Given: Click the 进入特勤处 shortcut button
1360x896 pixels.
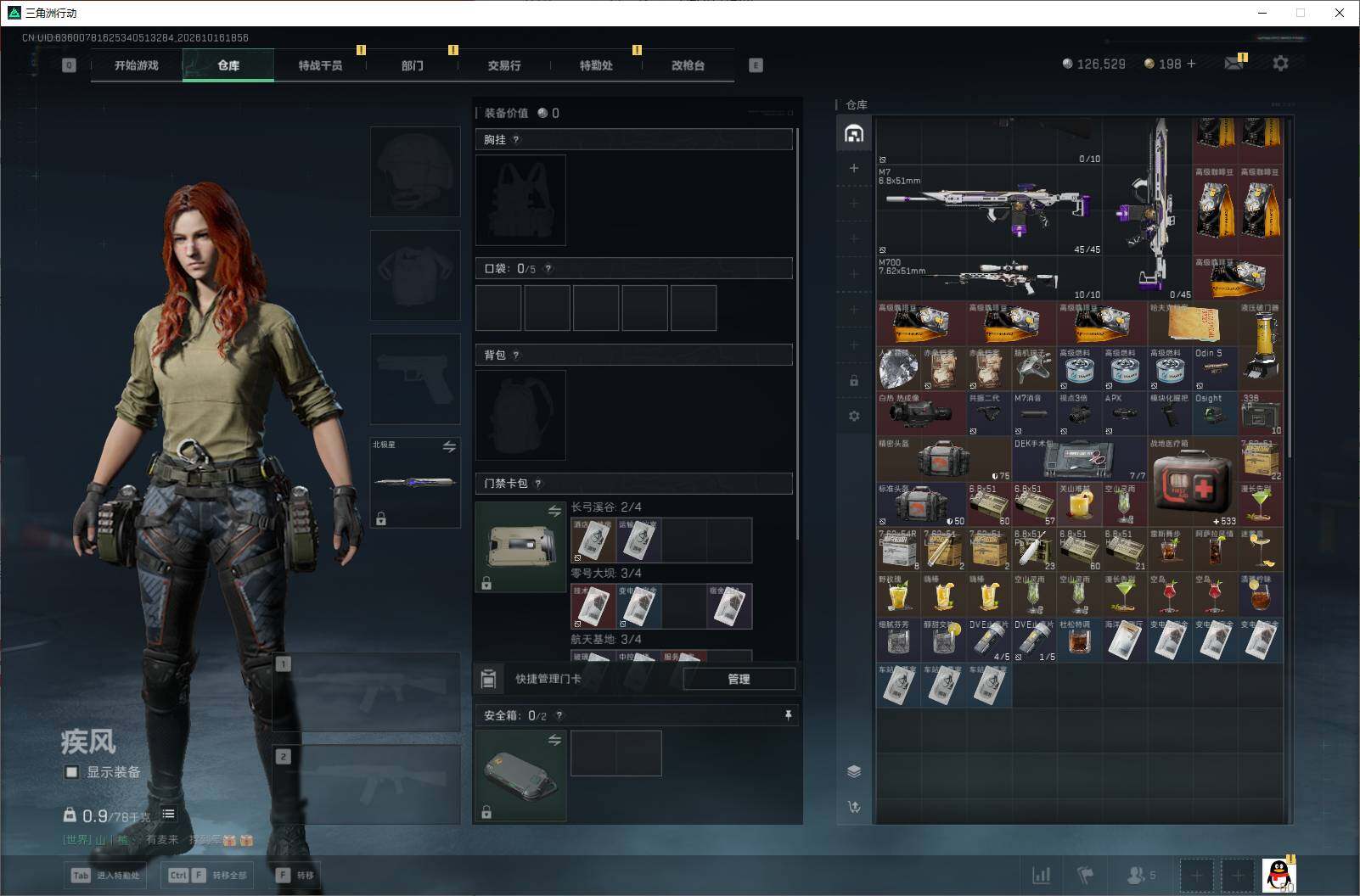Looking at the screenshot, I should 106,875.
